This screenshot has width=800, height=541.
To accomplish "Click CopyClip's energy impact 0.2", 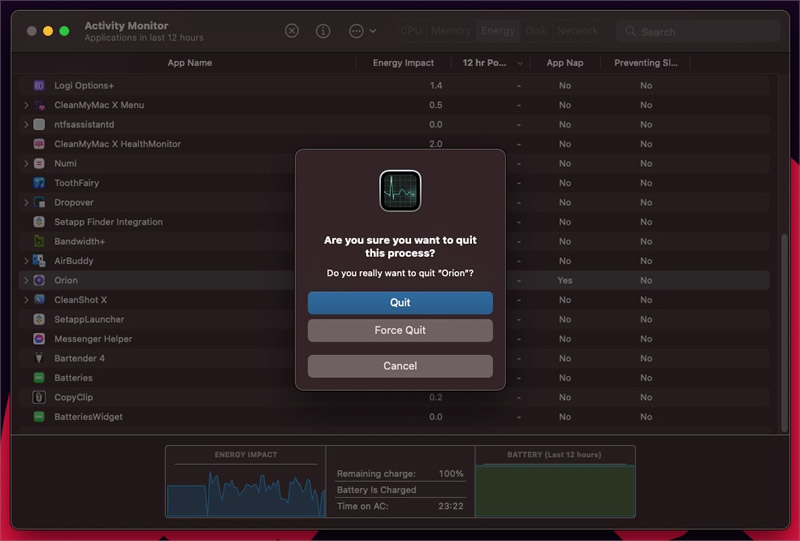I will (436, 397).
